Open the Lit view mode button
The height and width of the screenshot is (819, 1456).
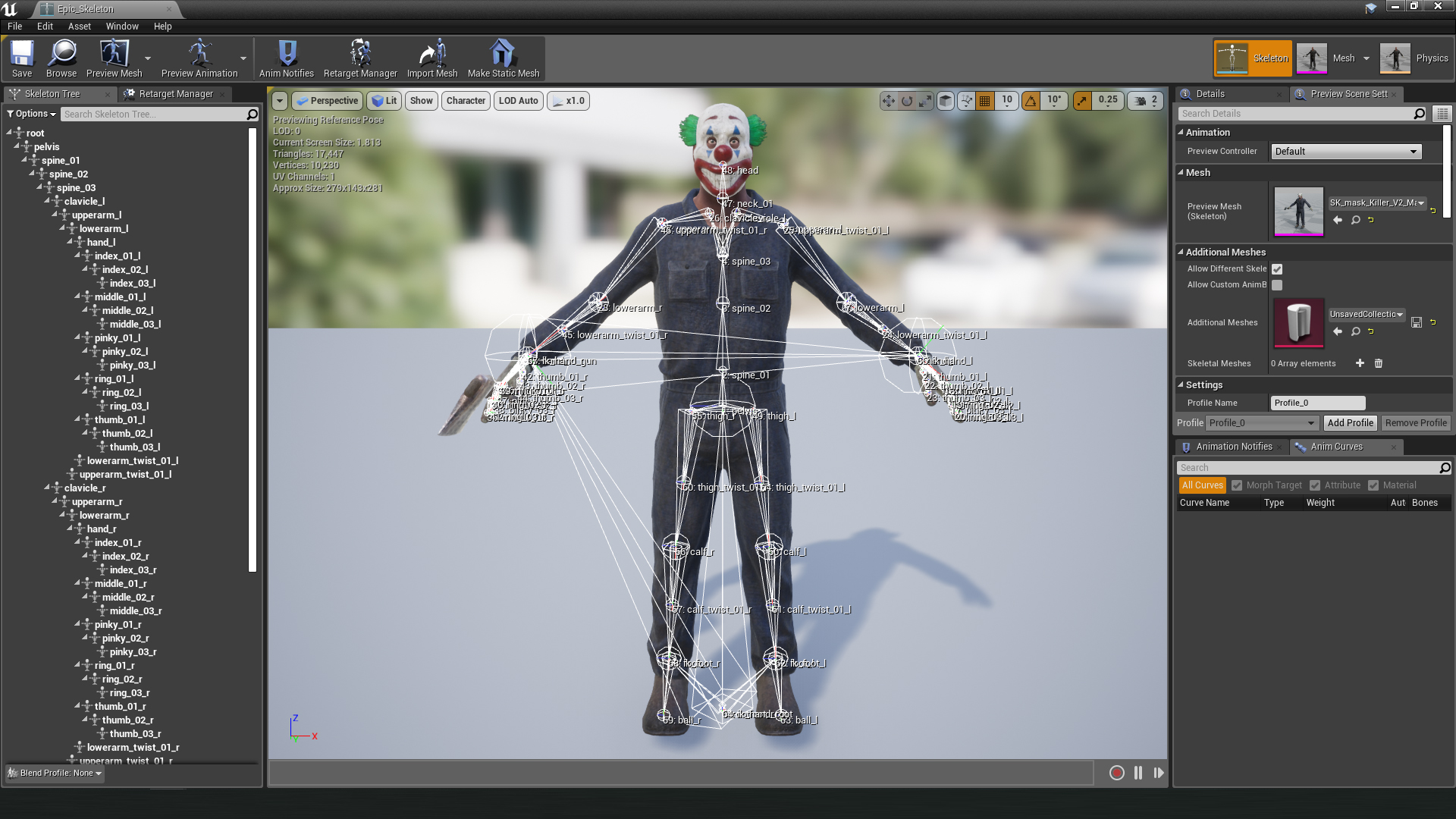coord(385,101)
